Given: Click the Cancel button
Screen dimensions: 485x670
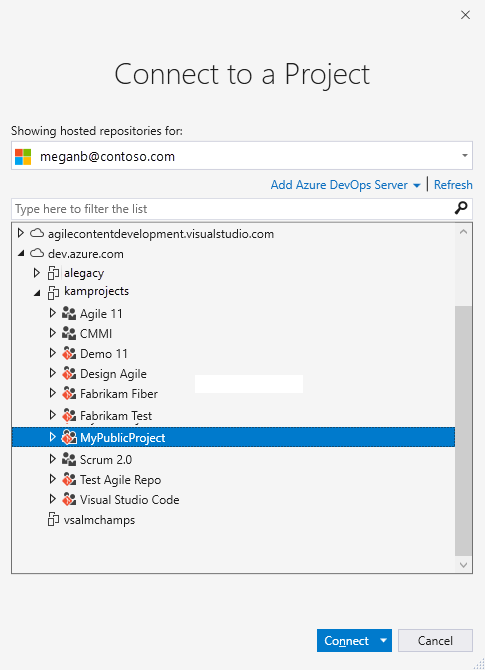Looking at the screenshot, I should tap(435, 640).
